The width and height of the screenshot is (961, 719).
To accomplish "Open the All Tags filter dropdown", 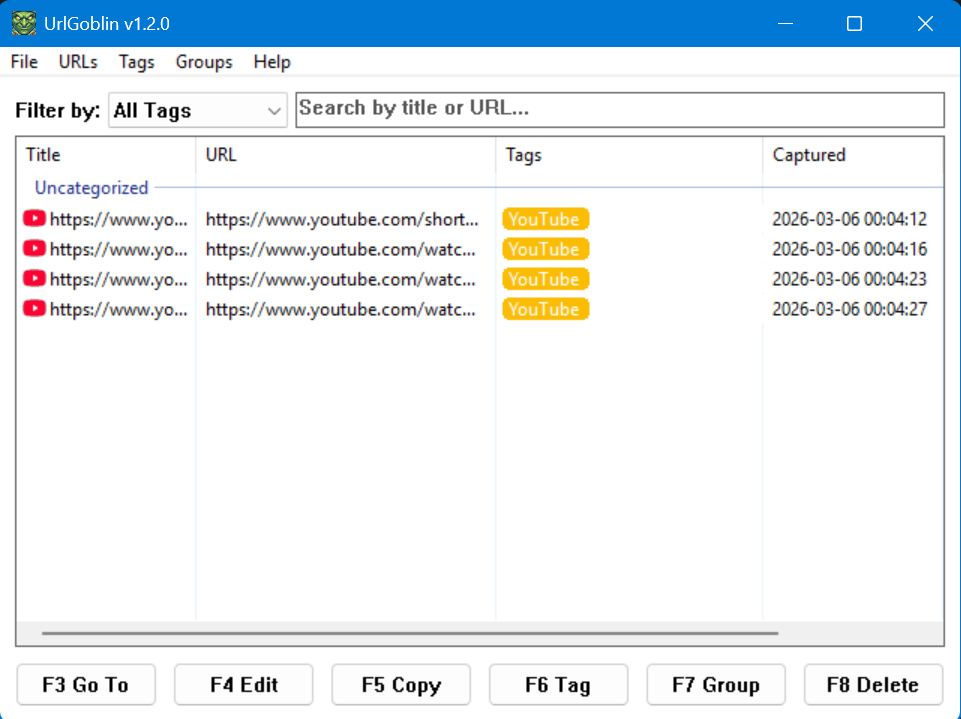I will tap(197, 111).
